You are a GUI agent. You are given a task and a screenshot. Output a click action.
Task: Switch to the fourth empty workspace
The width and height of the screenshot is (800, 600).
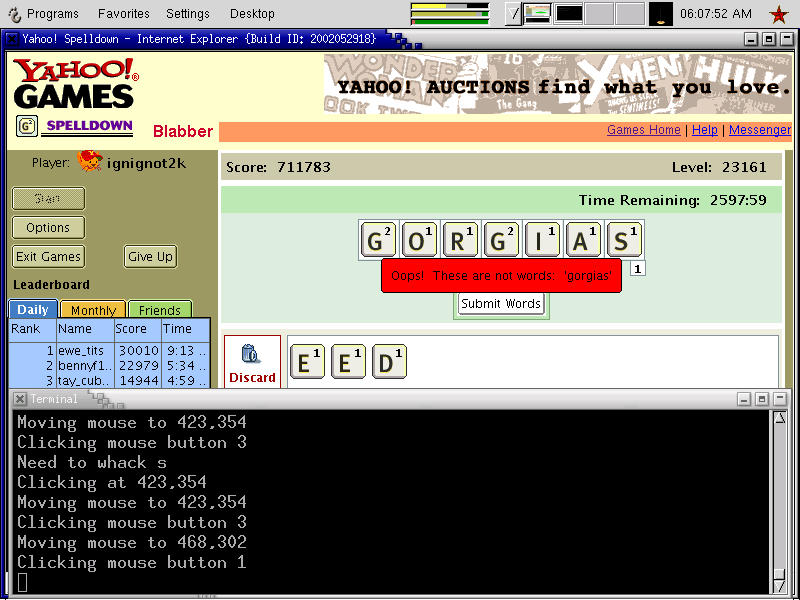point(630,14)
